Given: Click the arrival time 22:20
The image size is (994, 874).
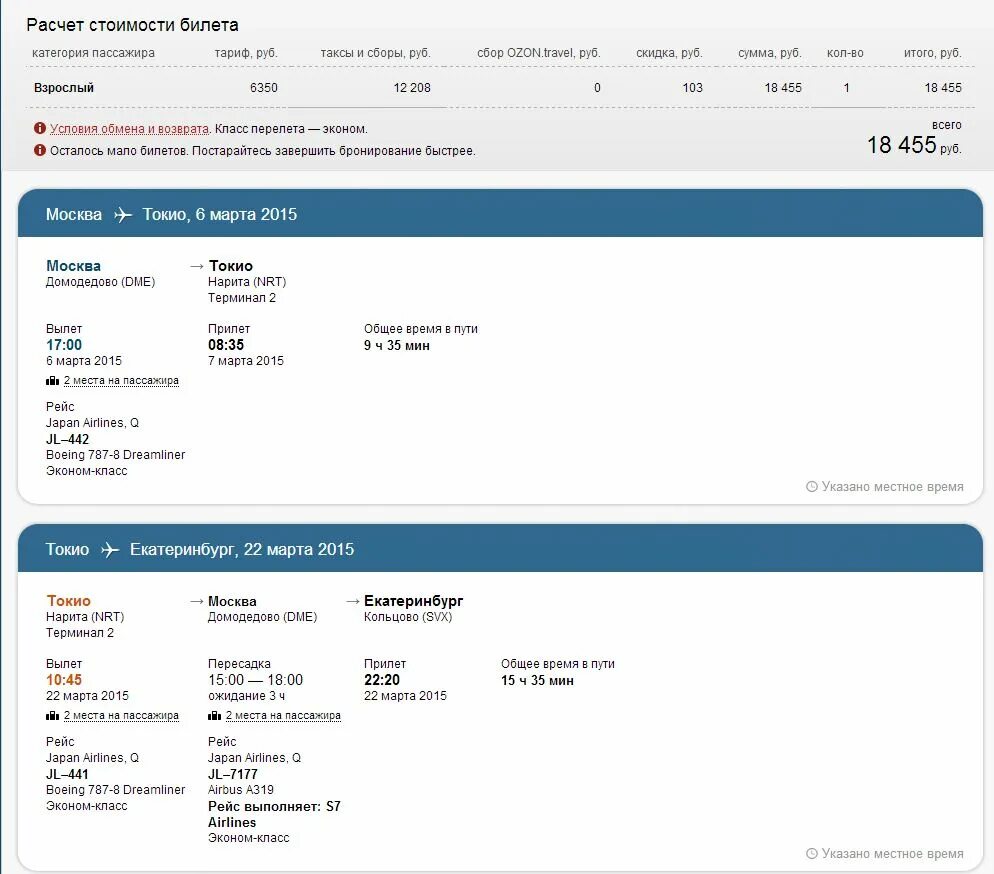Looking at the screenshot, I should [x=382, y=679].
